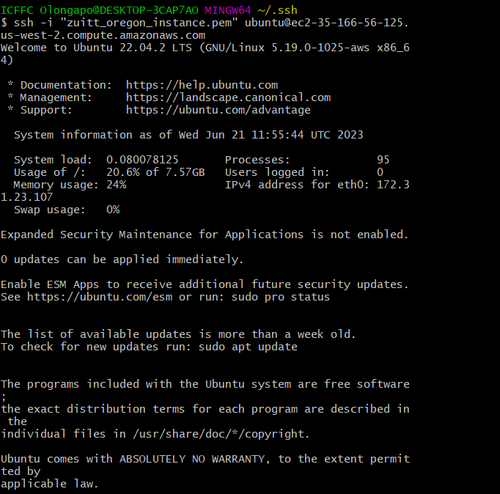Click the ~/.ssh directory path
This screenshot has width=500, height=494.
click(278, 10)
